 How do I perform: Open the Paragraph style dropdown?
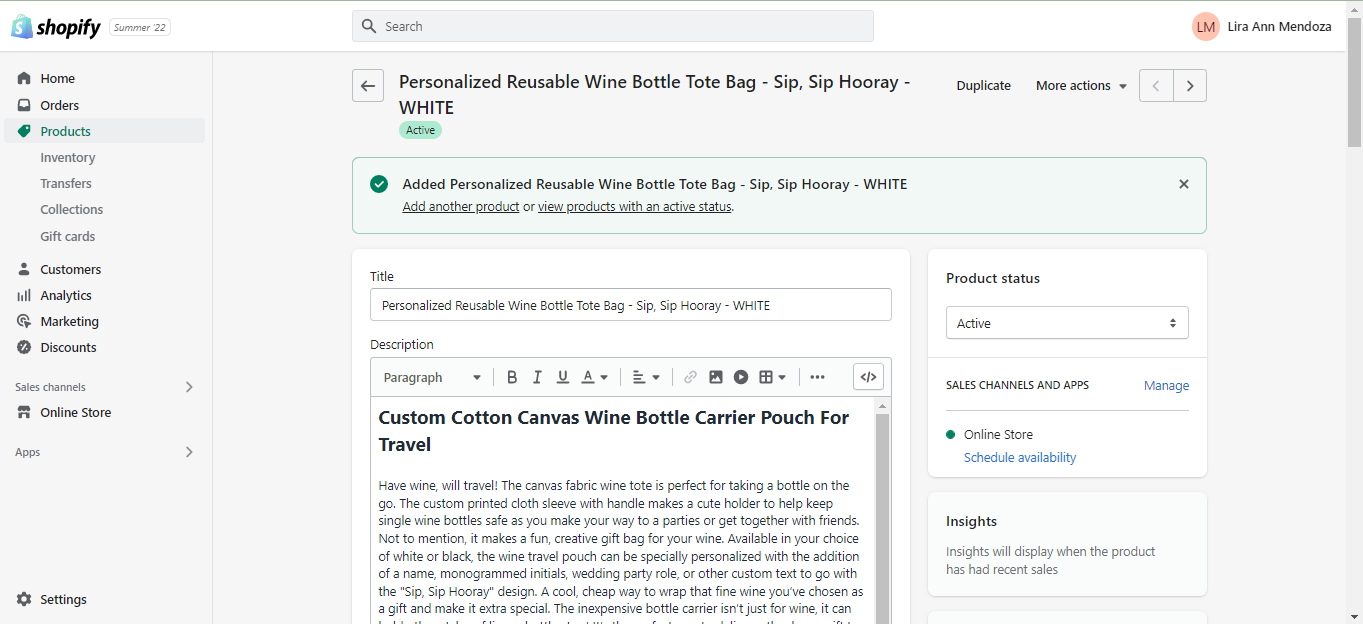432,377
